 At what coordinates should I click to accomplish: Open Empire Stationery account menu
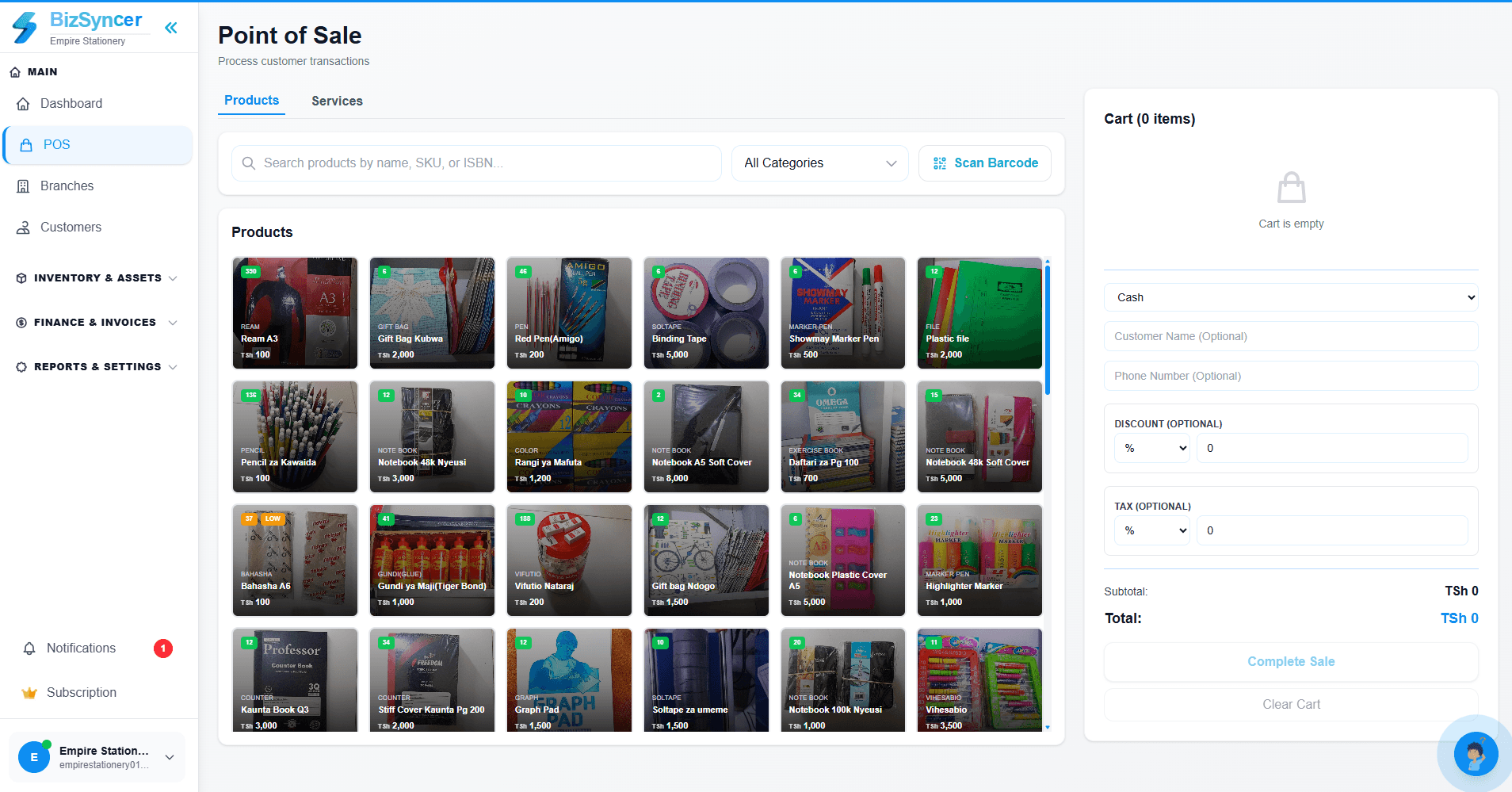pos(97,757)
